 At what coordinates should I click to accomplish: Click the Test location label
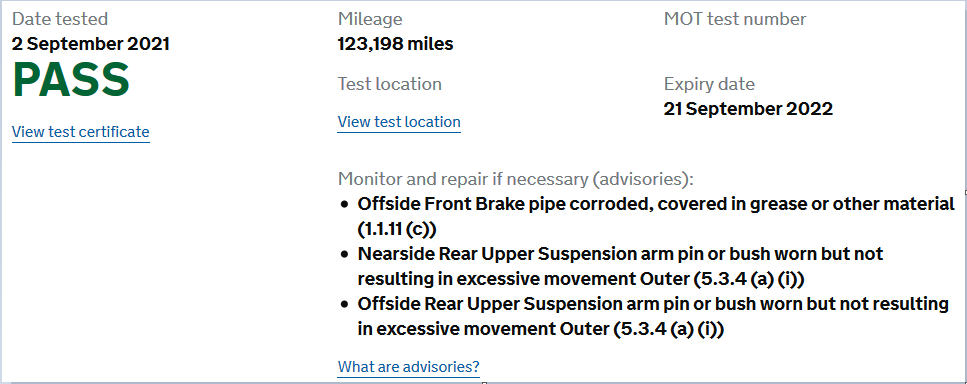tap(390, 84)
